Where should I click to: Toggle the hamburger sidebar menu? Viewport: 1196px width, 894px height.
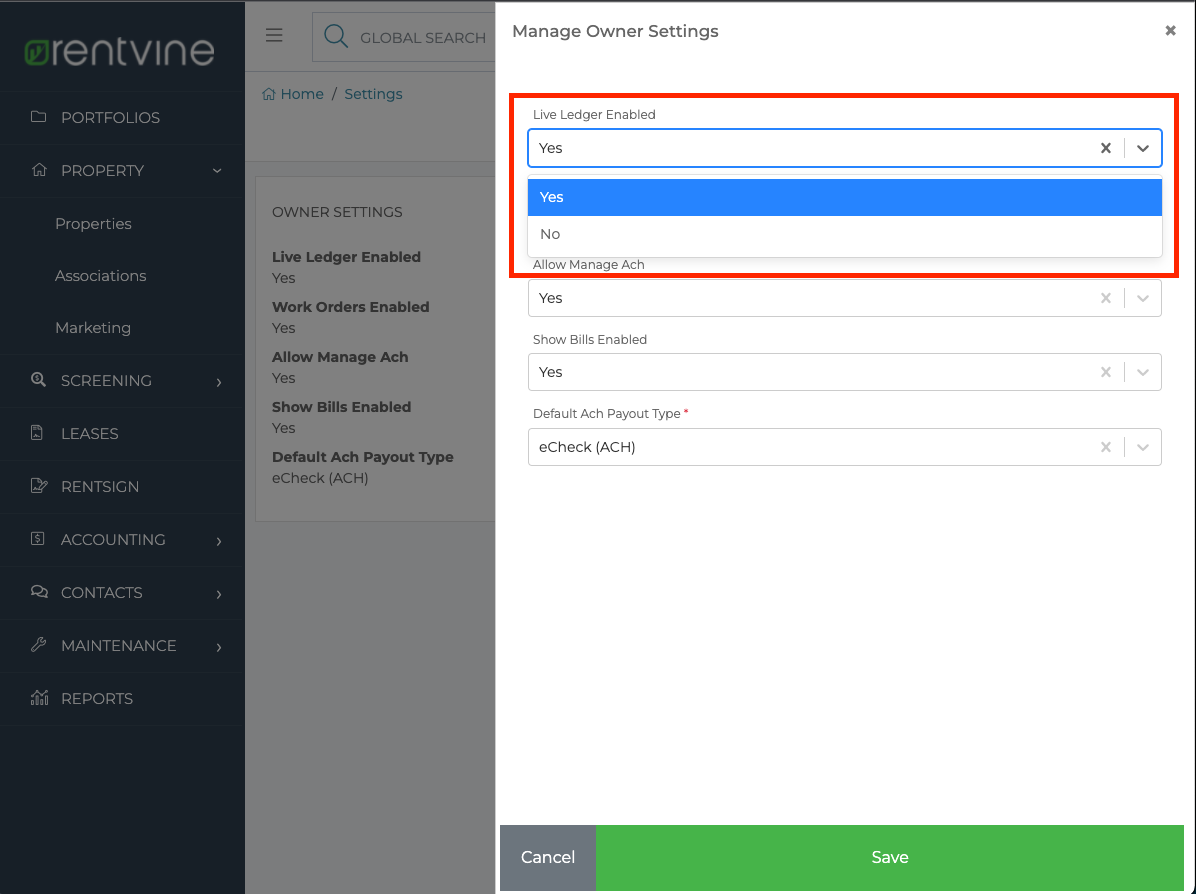coord(274,35)
